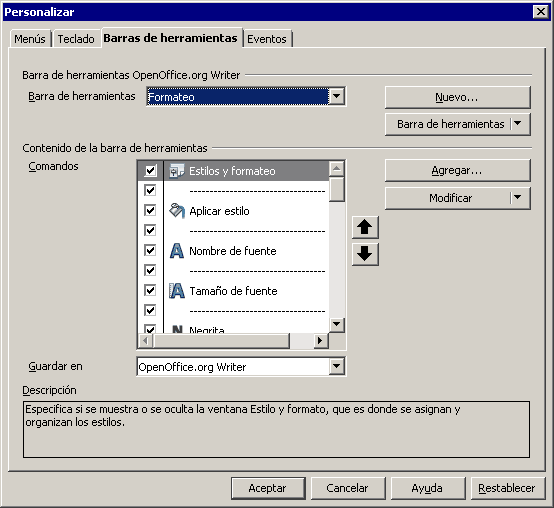The image size is (554, 508).
Task: Toggle separator checkbox below Estilos y formateo
Action: pos(150,190)
